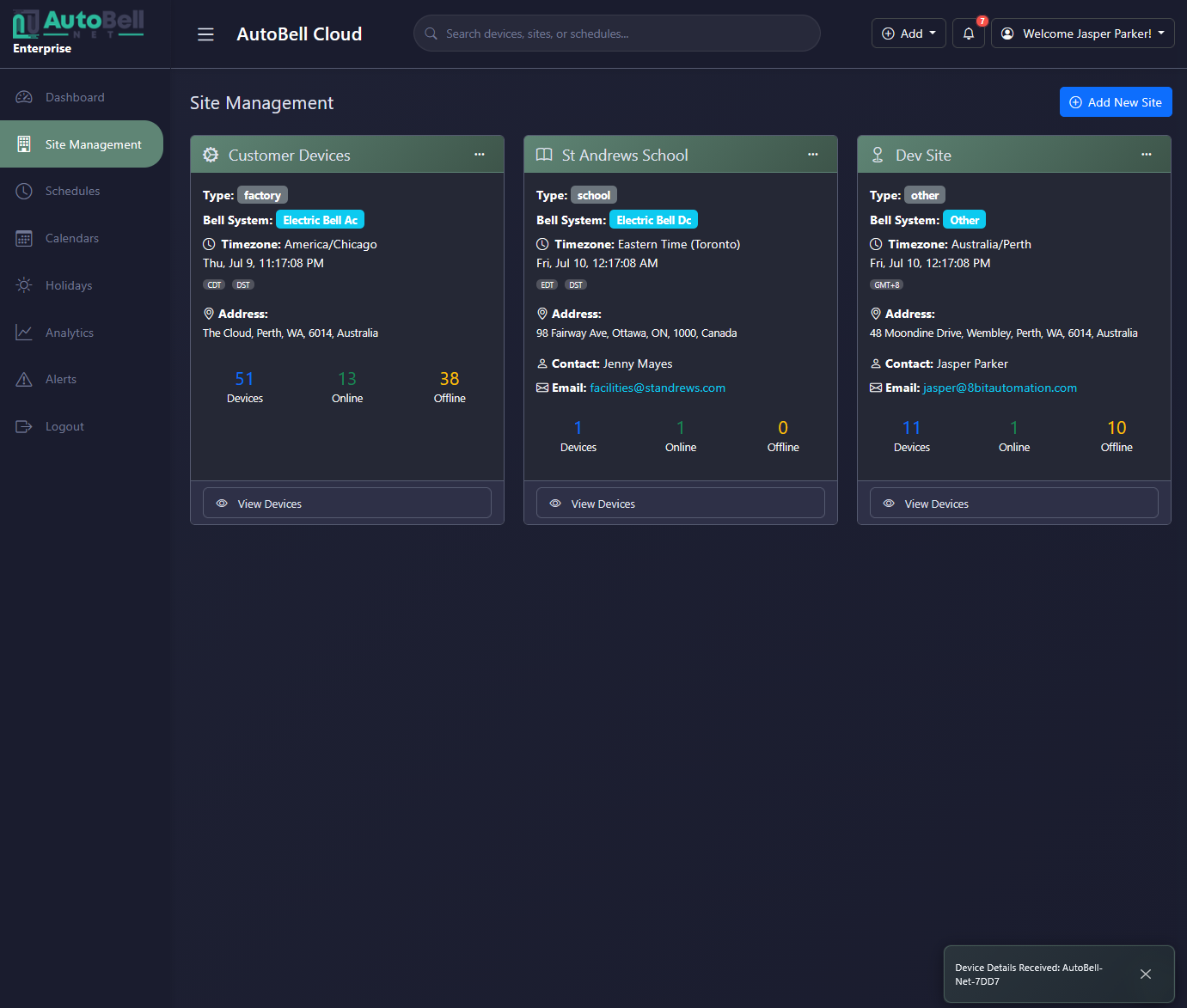Click the Site Management page heading
This screenshot has height=1008, width=1187.
[x=261, y=103]
